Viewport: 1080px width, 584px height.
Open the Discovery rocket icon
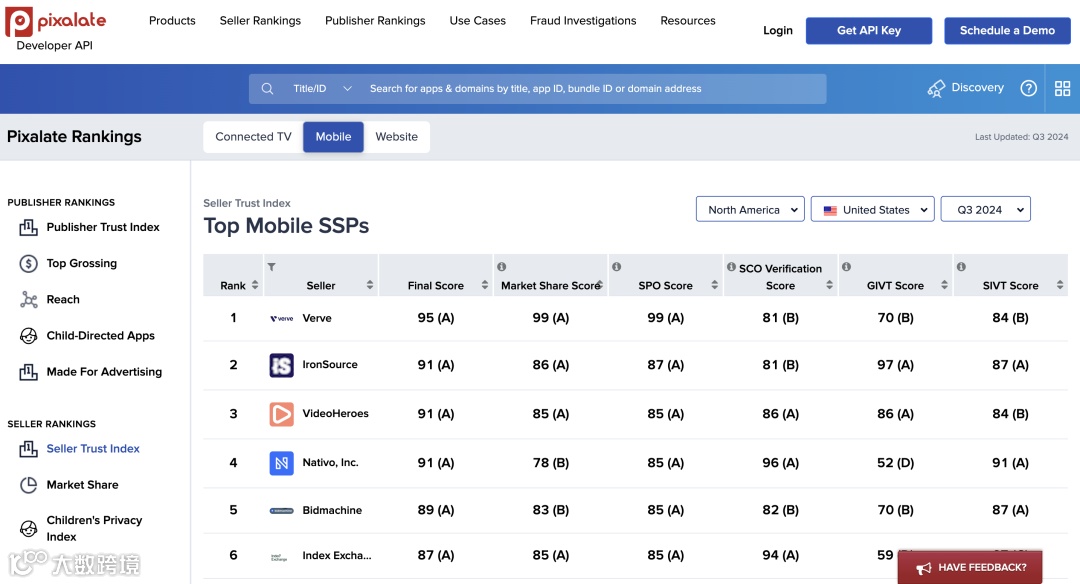tap(936, 88)
